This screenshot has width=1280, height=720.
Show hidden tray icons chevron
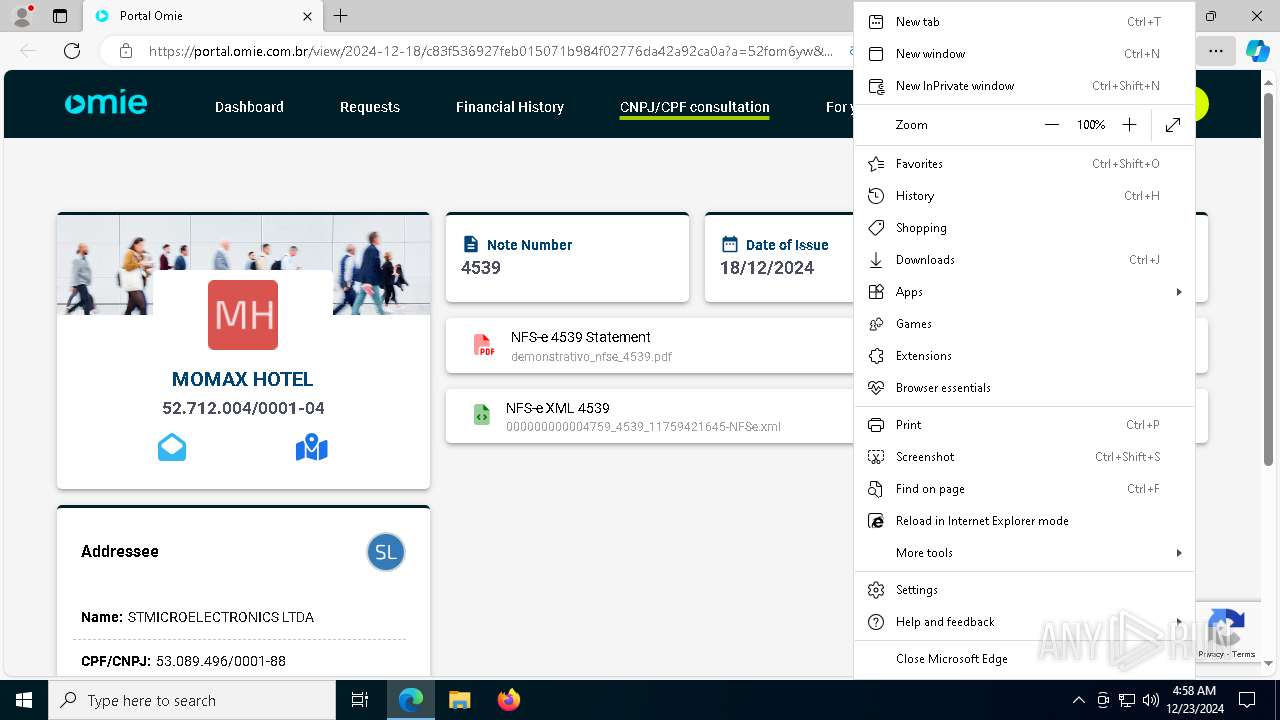[x=1078, y=700]
